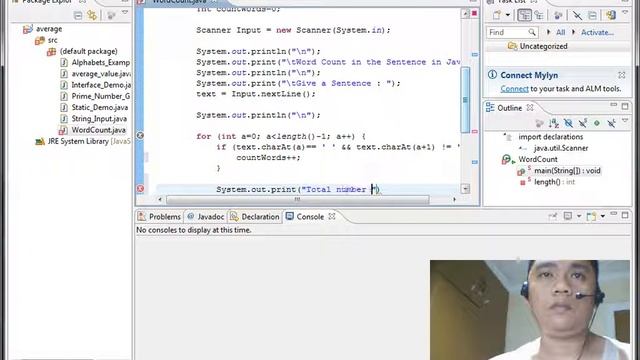Switch to the Problems tab

click(x=160, y=217)
